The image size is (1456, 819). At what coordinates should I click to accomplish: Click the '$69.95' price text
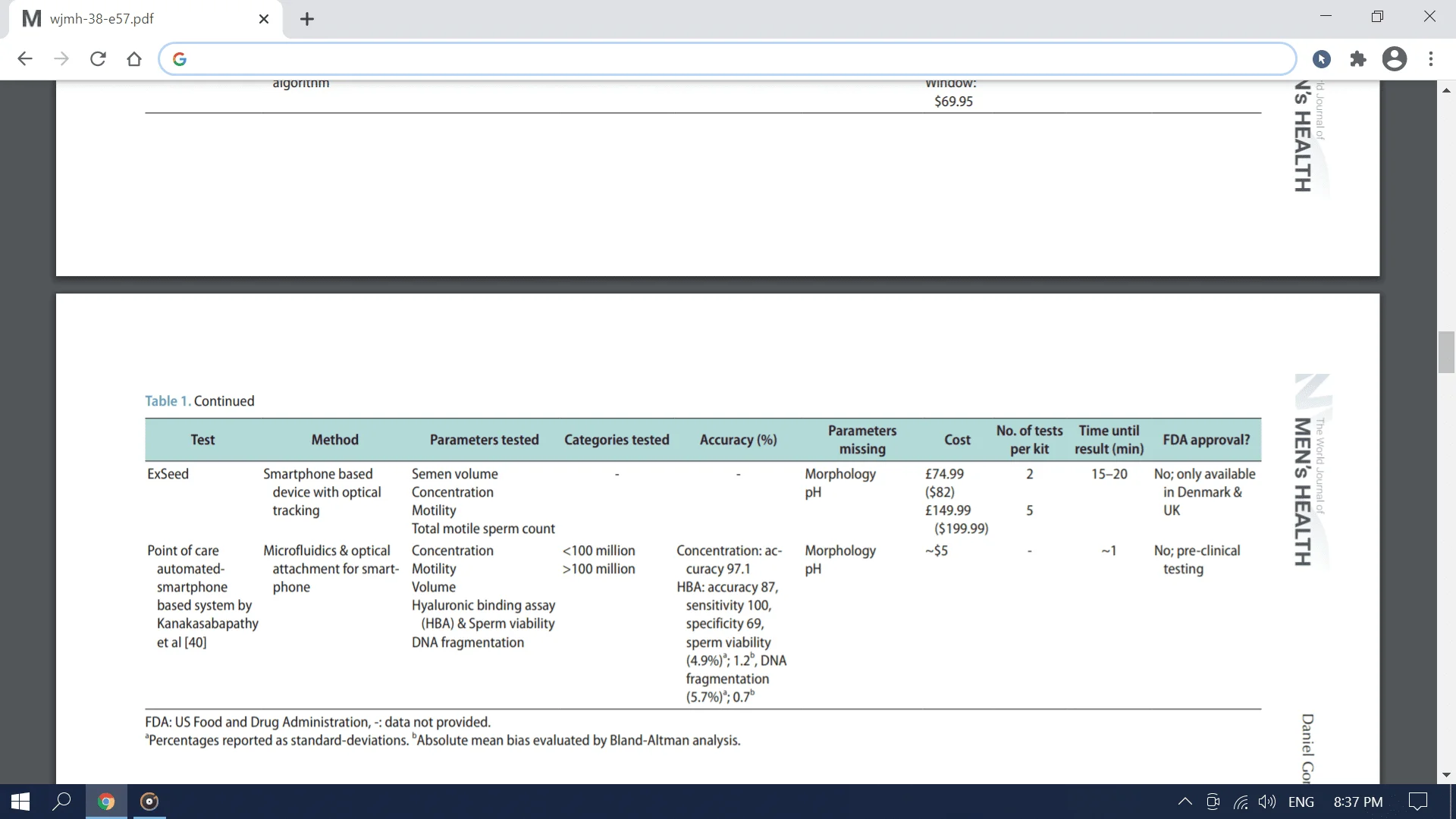[953, 102]
